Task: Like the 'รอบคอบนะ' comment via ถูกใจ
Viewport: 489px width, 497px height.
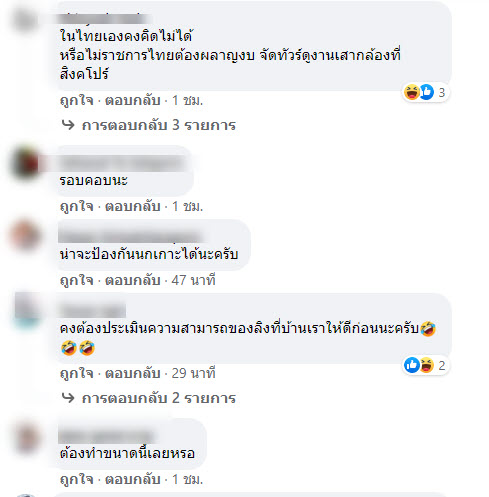Action: (77, 206)
